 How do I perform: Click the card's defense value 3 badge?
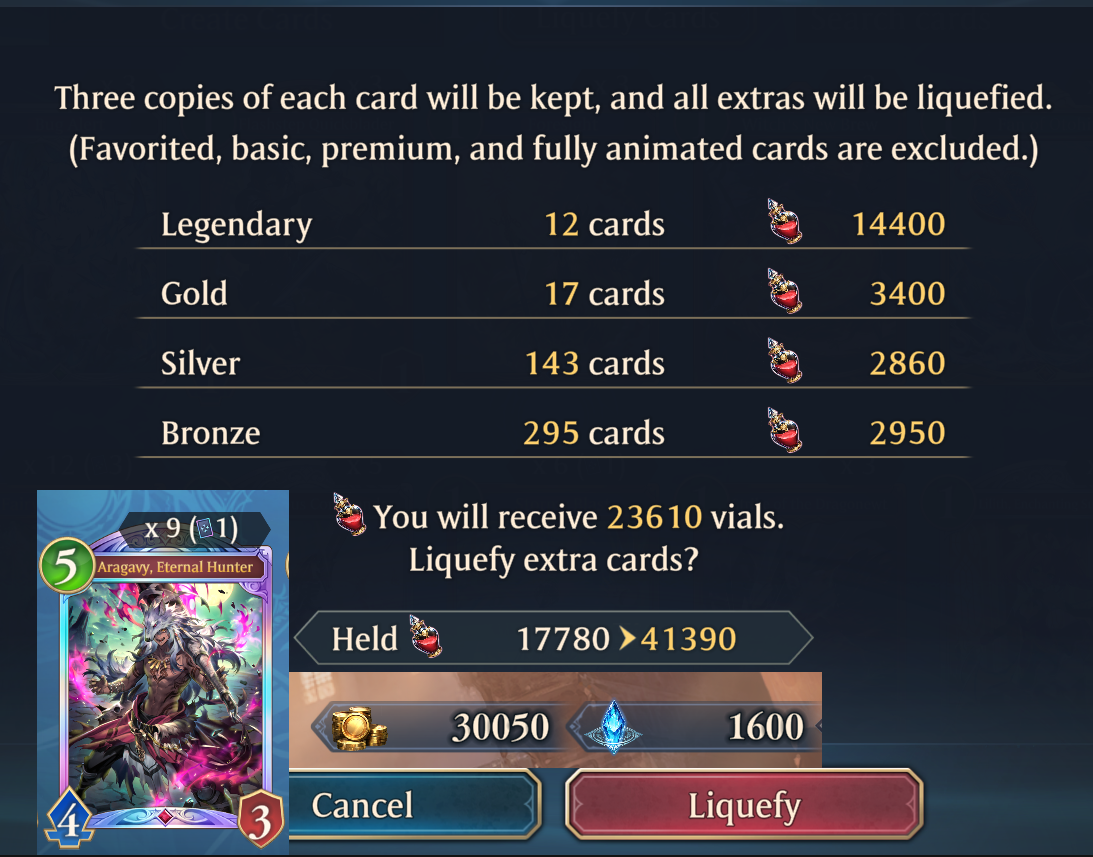point(261,819)
